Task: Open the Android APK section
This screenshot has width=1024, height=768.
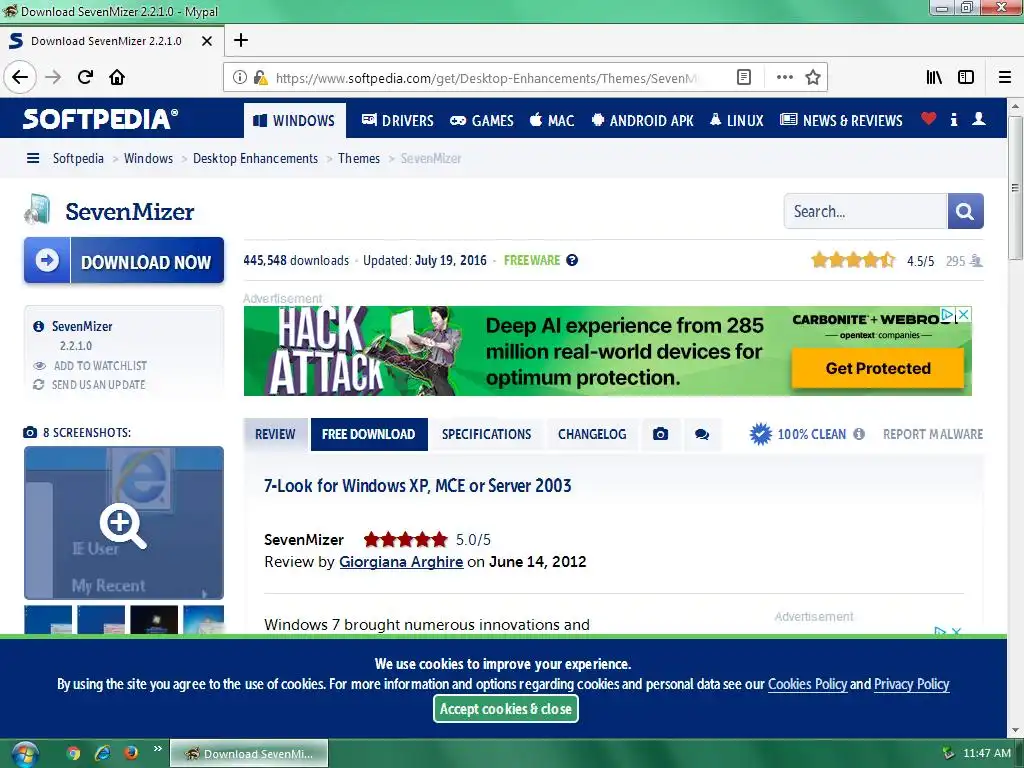Action: (643, 121)
